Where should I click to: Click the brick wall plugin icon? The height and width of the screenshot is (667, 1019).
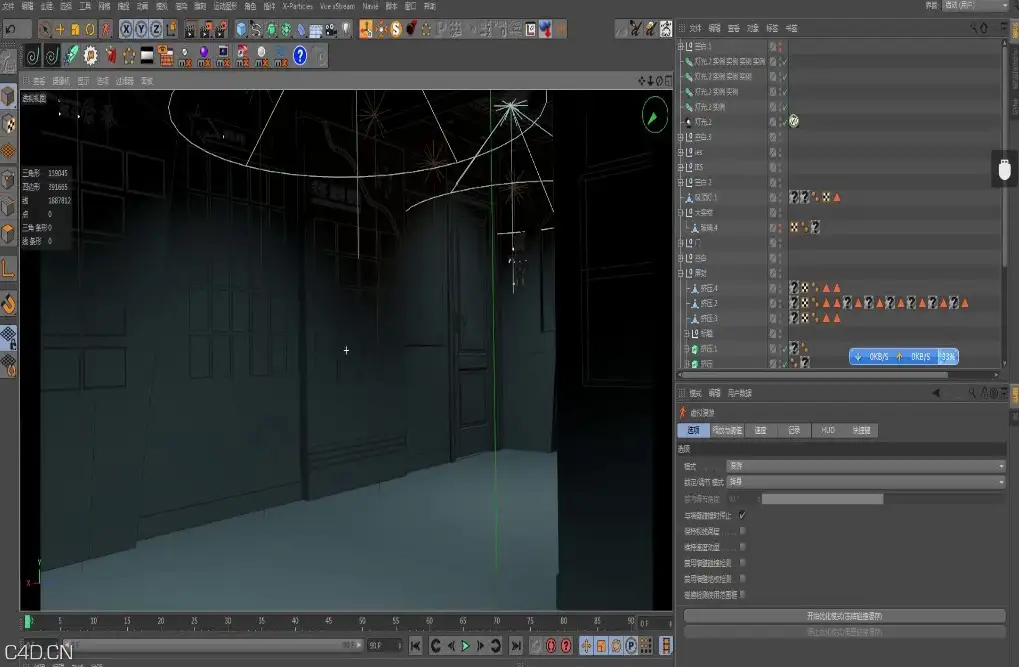pyautogui.click(x=166, y=56)
